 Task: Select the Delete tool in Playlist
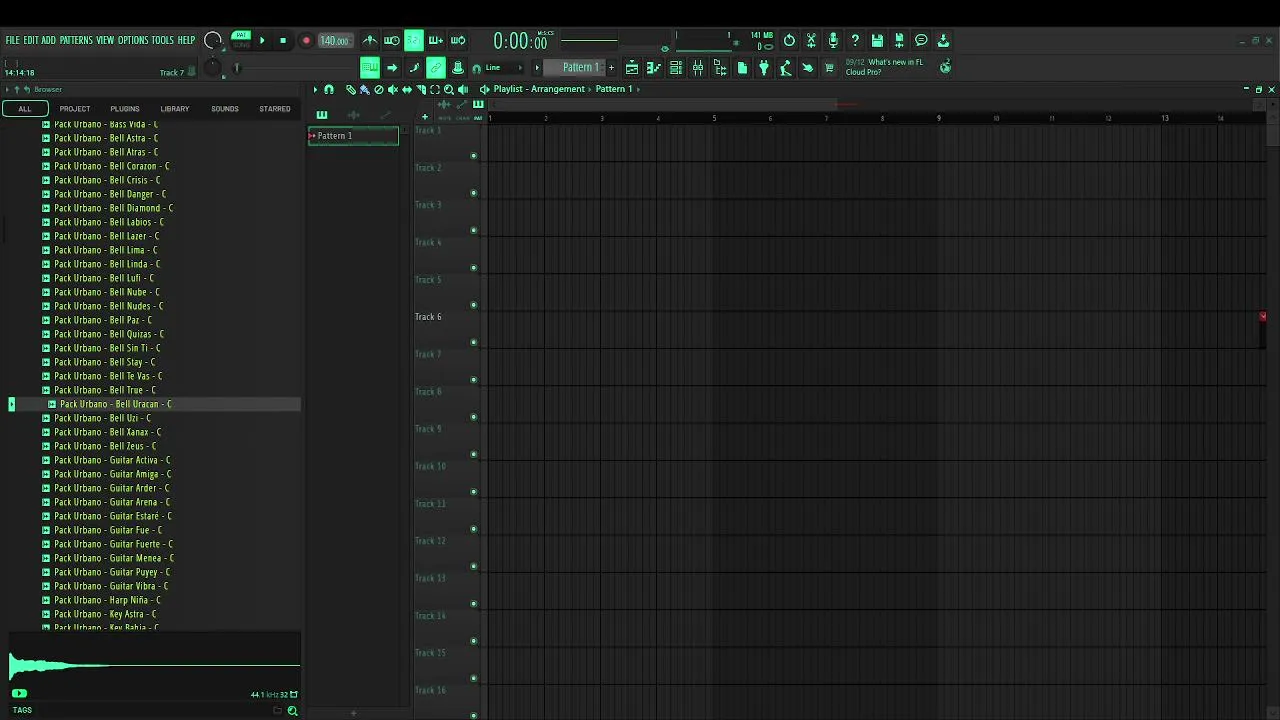[x=378, y=89]
